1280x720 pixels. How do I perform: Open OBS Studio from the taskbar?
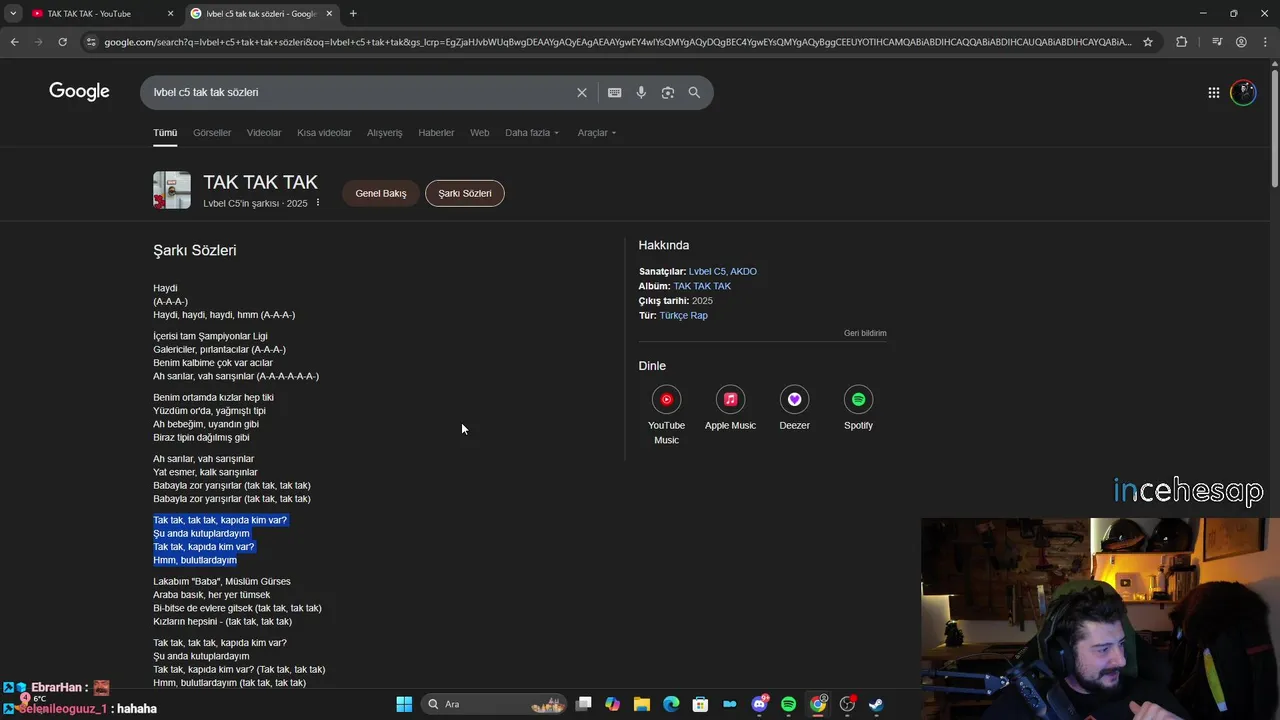(847, 704)
